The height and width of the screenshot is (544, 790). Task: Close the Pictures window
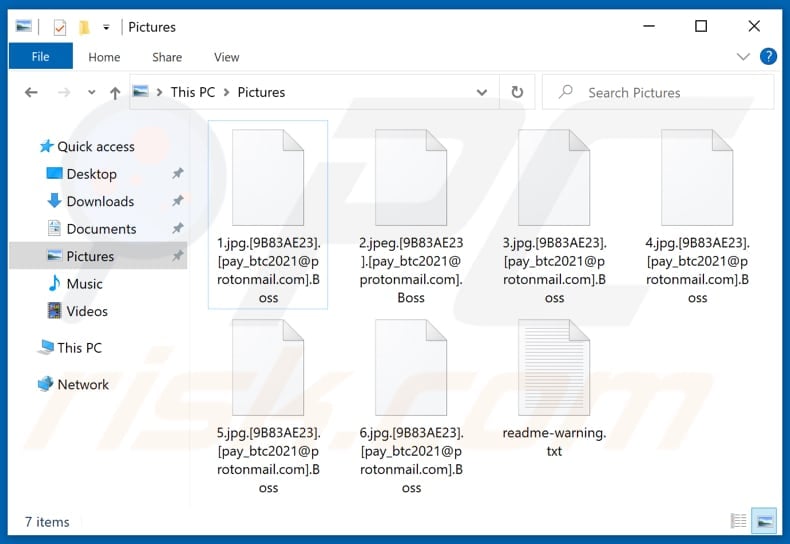[x=754, y=26]
